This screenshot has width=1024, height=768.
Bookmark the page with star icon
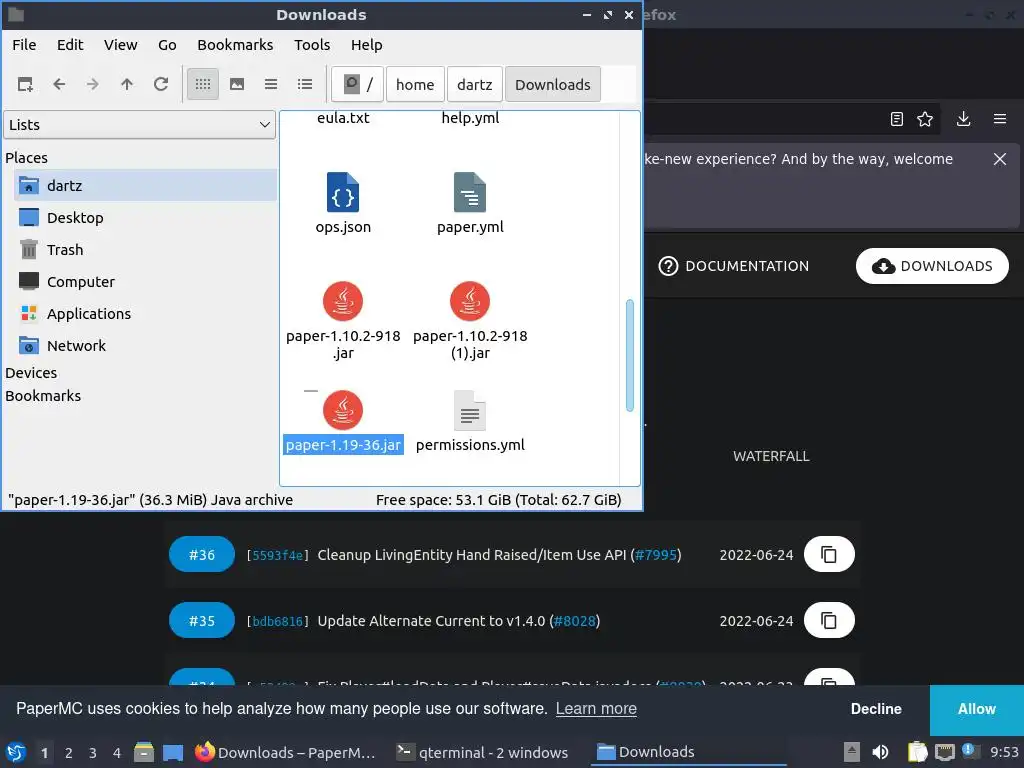click(x=925, y=119)
